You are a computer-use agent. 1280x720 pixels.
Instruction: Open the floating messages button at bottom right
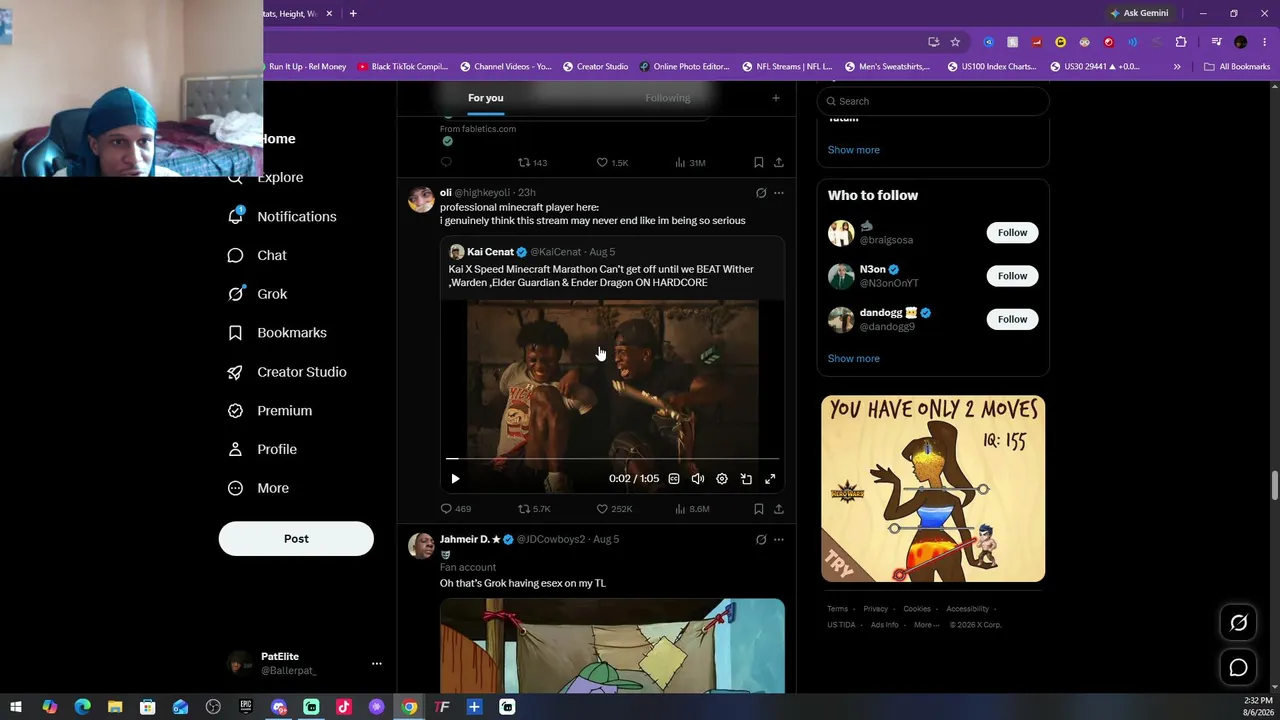point(1238,667)
